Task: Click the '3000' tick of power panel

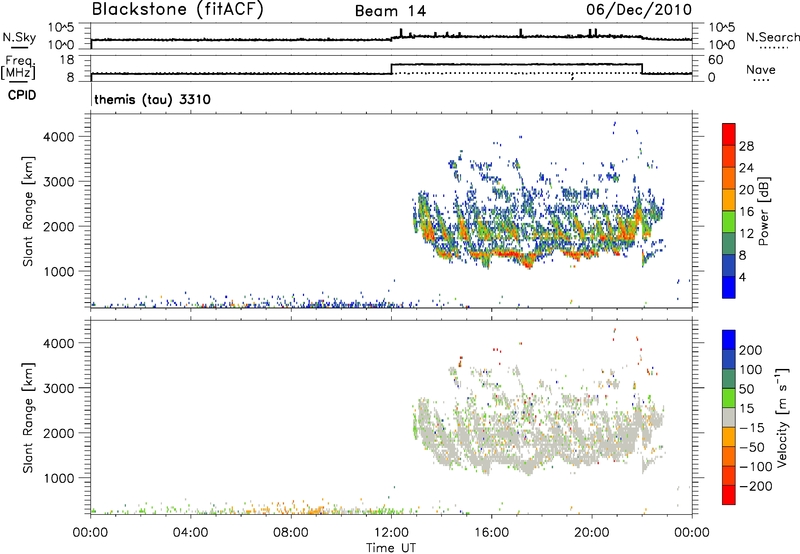Action: [58, 182]
